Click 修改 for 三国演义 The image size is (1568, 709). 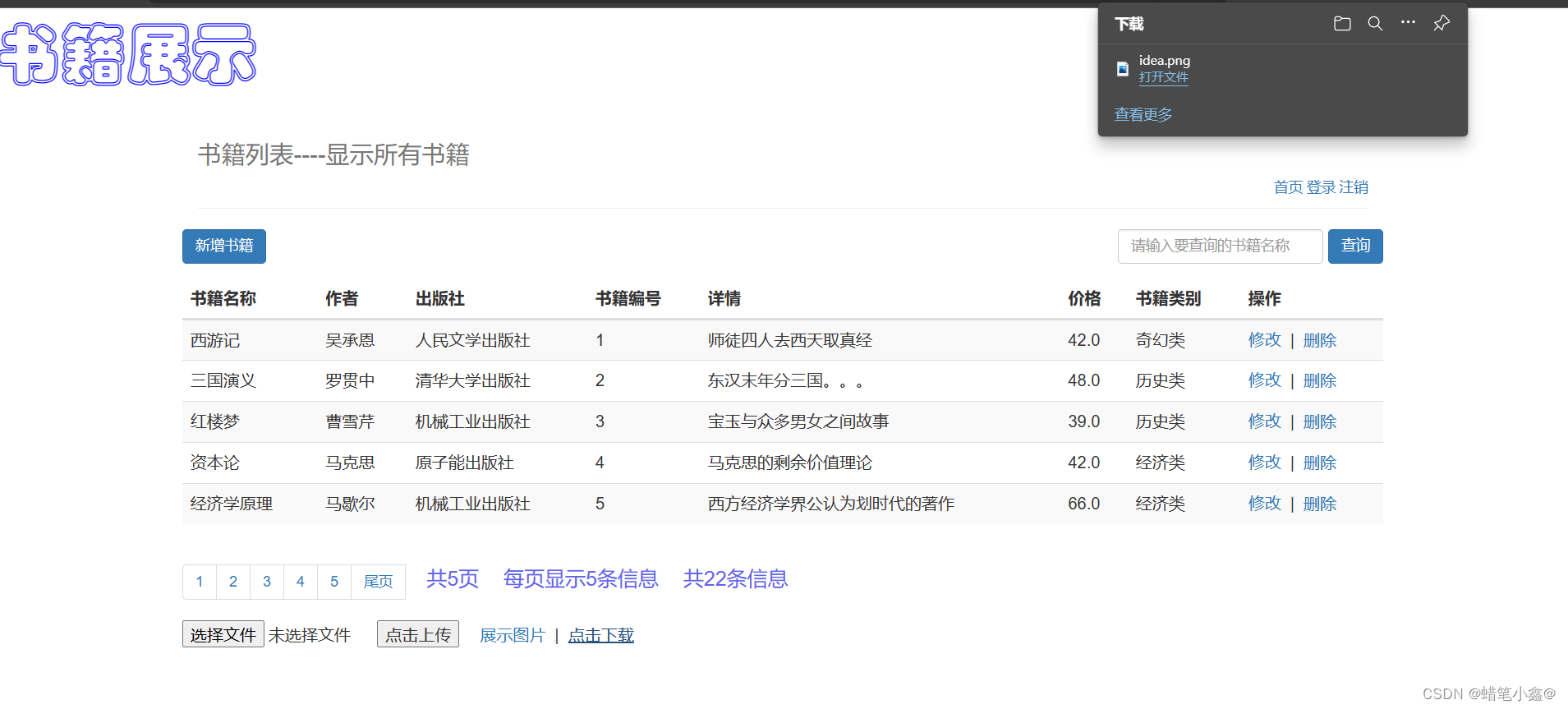pyautogui.click(x=1264, y=380)
